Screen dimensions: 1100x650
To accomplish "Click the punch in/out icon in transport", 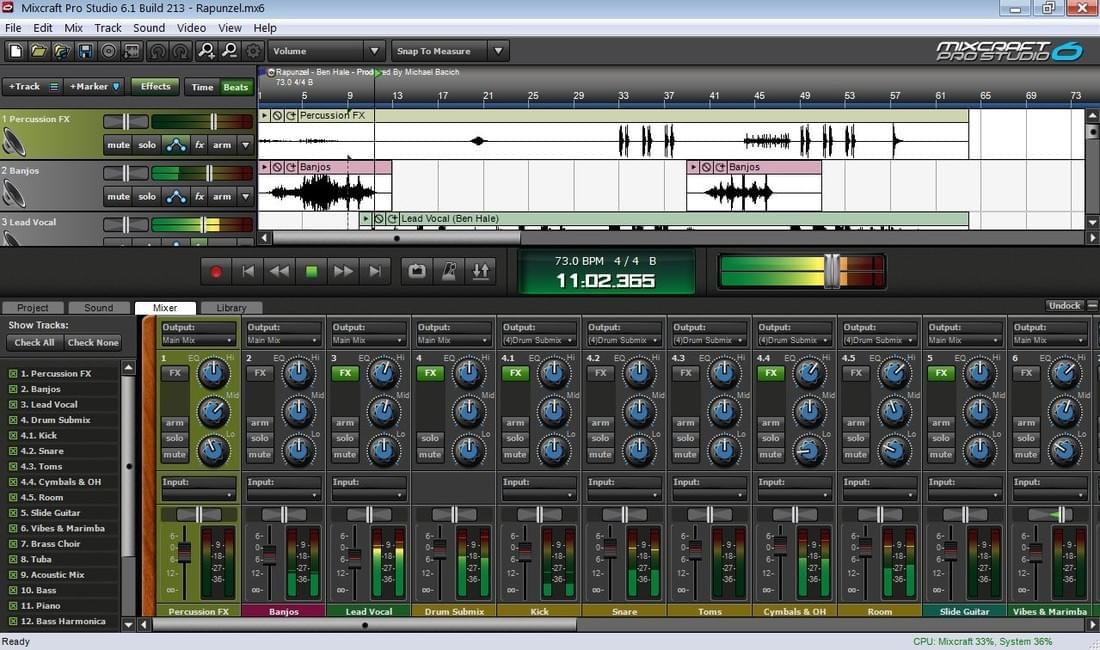I will point(481,271).
